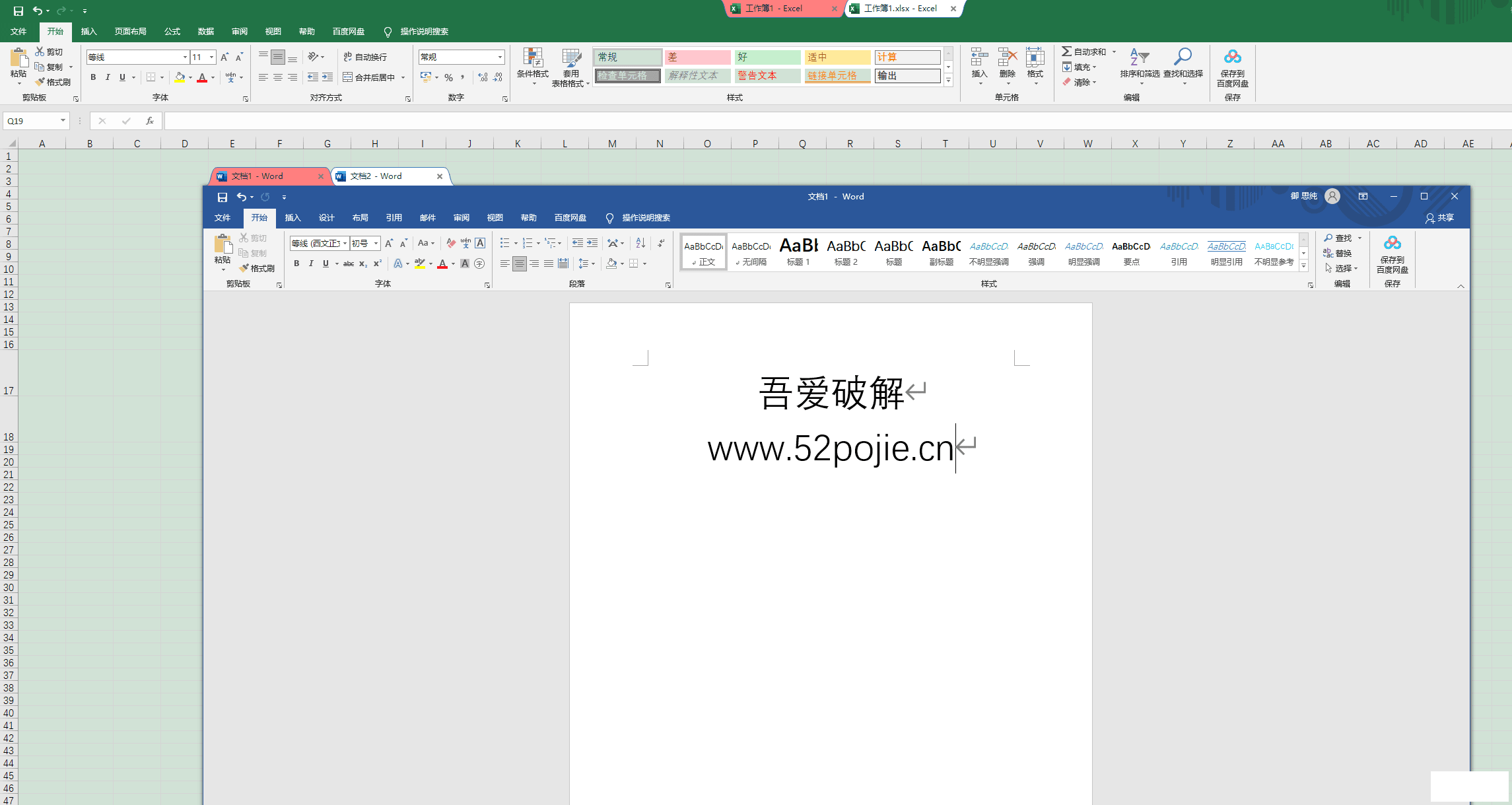Expand Excel's cell styles gallery More arrow

pos(948,80)
